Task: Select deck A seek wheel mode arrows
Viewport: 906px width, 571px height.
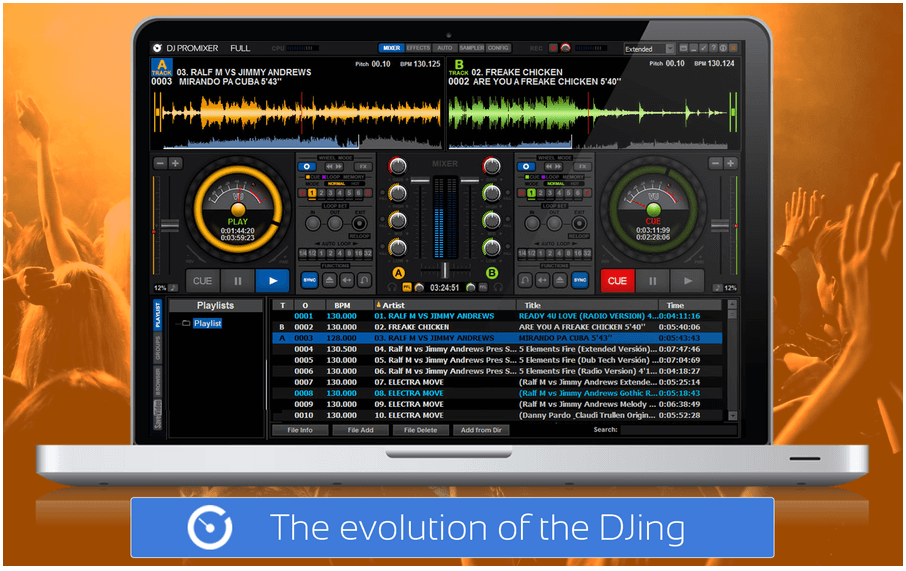Action: [335, 166]
